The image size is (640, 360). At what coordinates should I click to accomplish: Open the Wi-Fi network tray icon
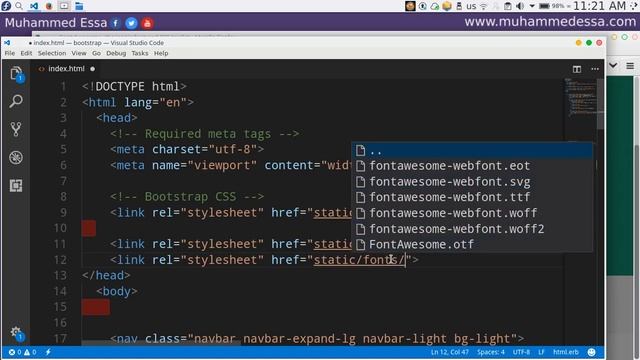(x=484, y=6)
